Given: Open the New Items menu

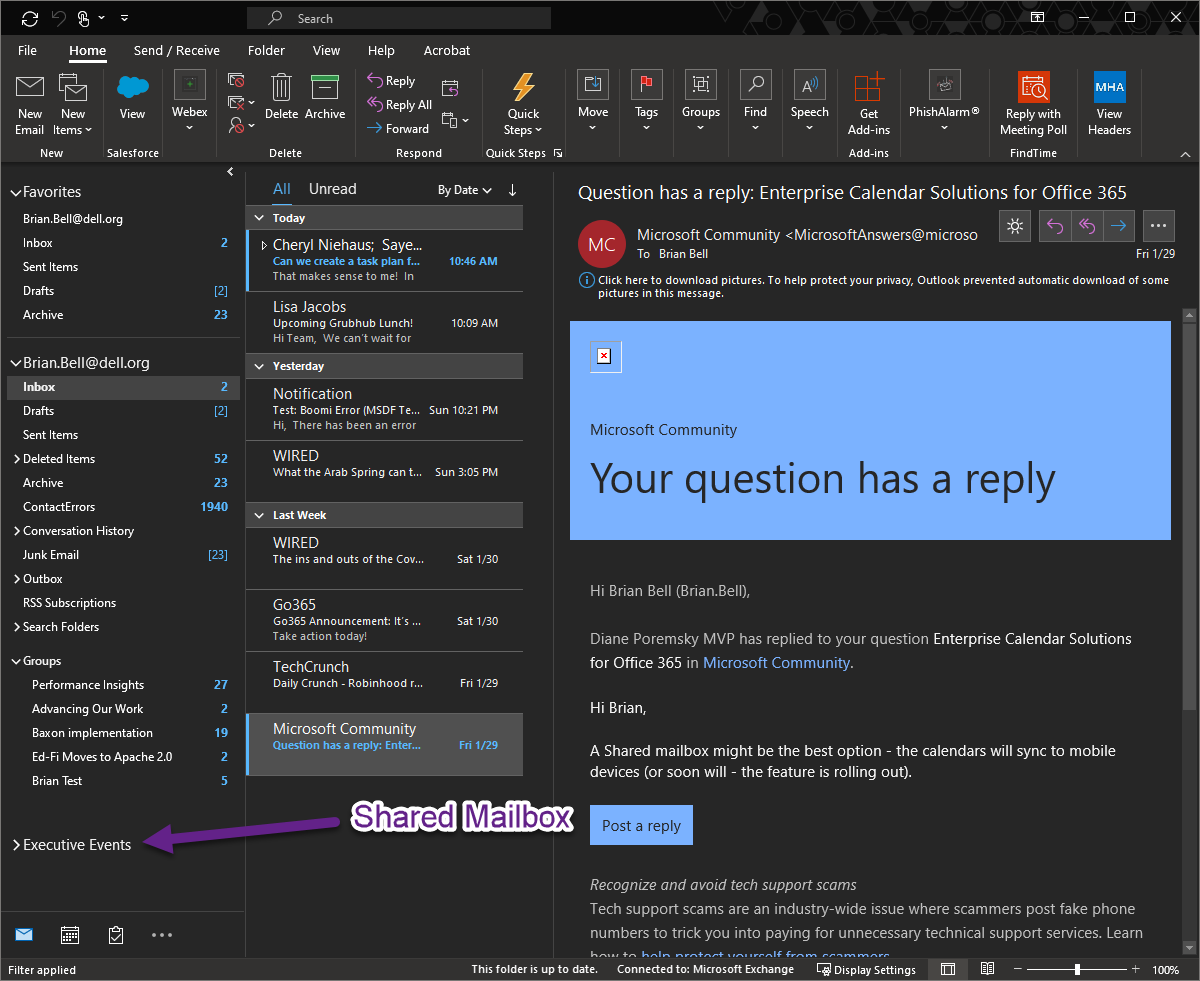Looking at the screenshot, I should coord(72,105).
